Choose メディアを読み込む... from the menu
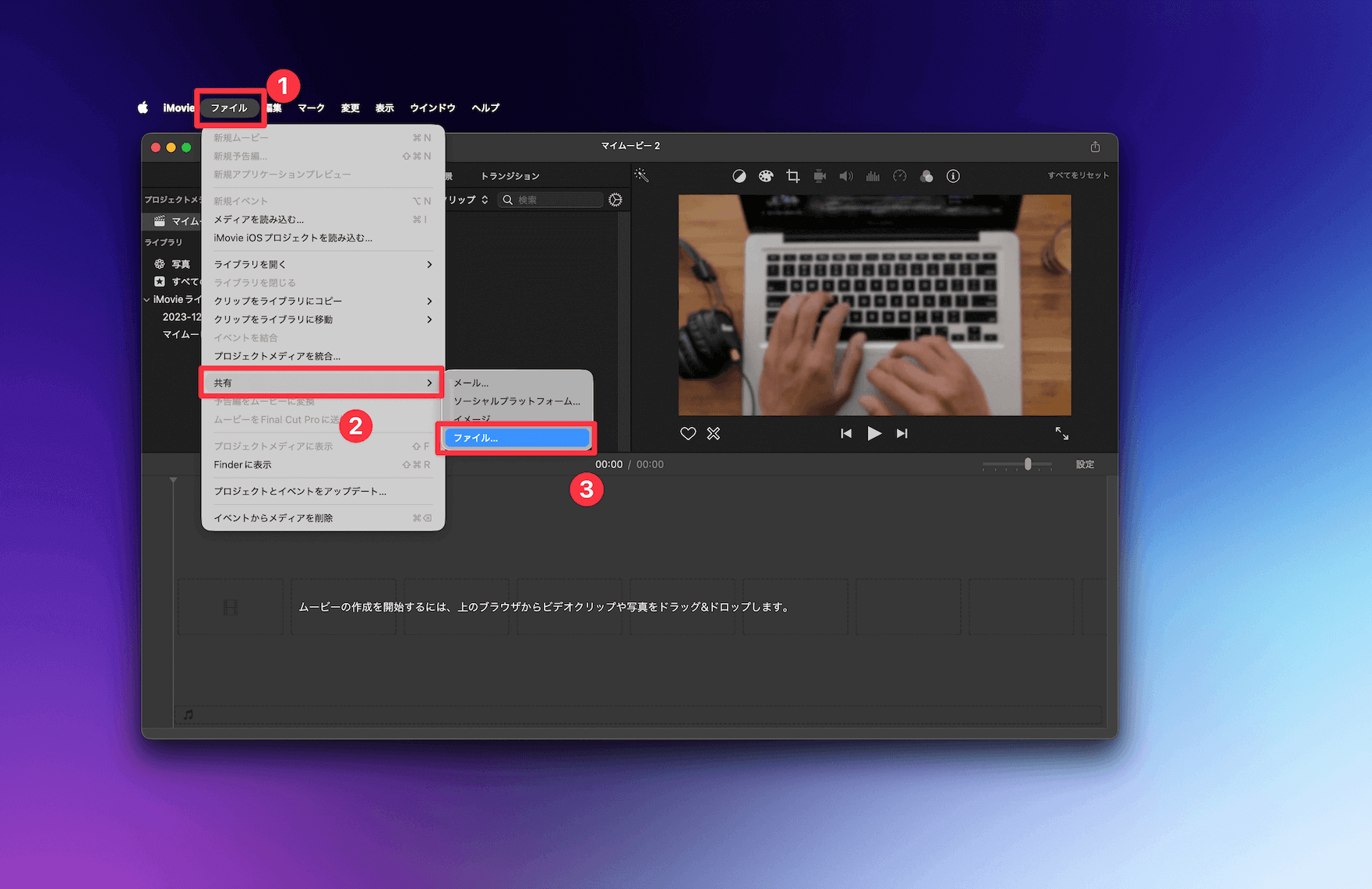The image size is (1372, 889). tap(323, 220)
